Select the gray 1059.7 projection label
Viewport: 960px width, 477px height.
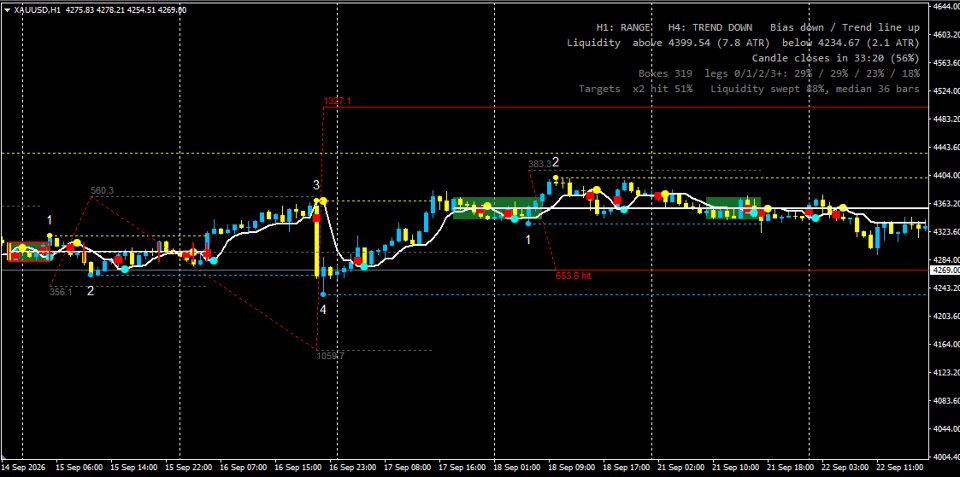coord(331,355)
